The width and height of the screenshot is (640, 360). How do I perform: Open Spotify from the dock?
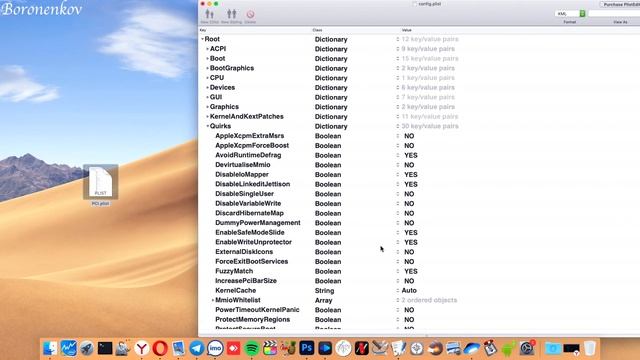pos(252,348)
